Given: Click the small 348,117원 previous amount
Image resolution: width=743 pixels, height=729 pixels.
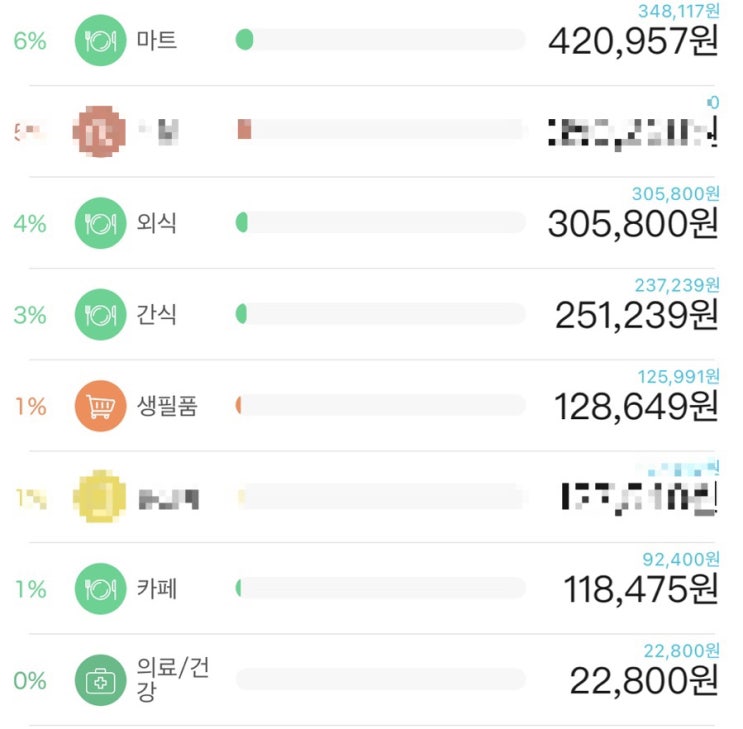Looking at the screenshot, I should pyautogui.click(x=679, y=10).
